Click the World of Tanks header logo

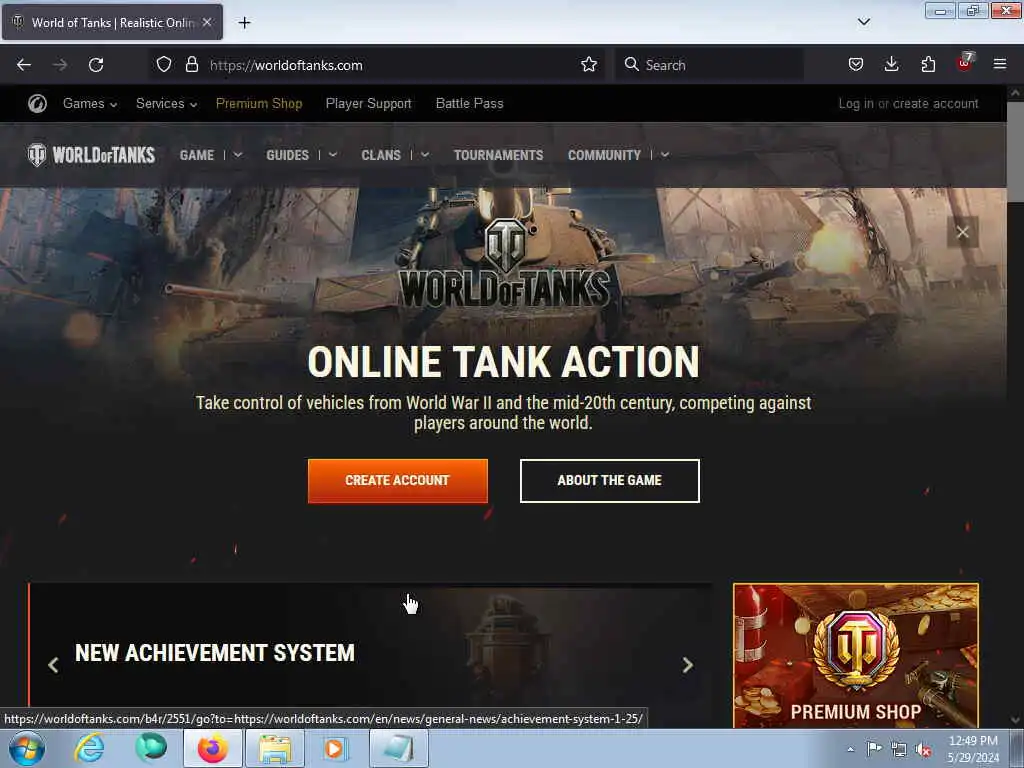(91, 155)
